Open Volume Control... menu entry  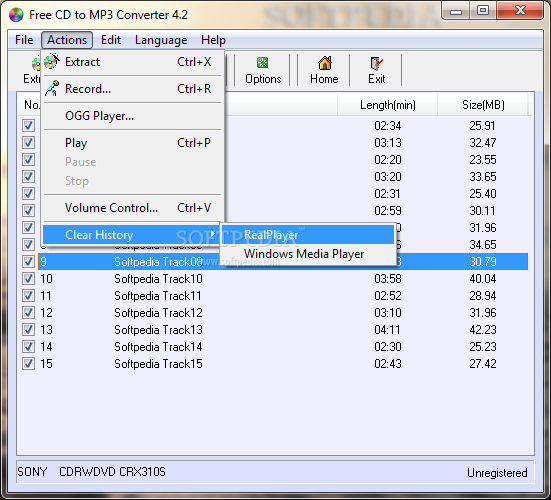click(132, 208)
